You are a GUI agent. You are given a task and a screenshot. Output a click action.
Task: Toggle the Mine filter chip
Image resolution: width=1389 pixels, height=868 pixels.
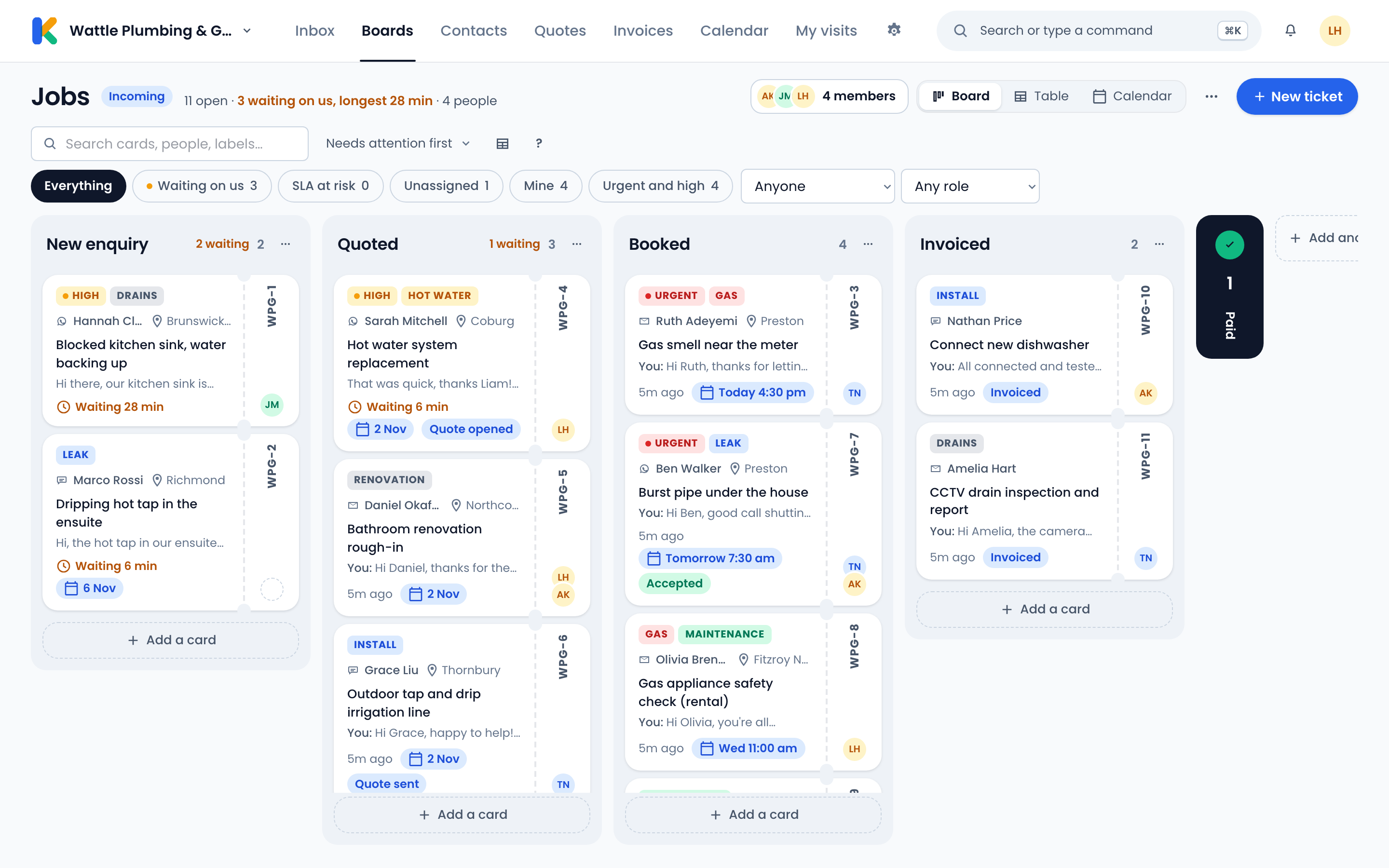546,186
